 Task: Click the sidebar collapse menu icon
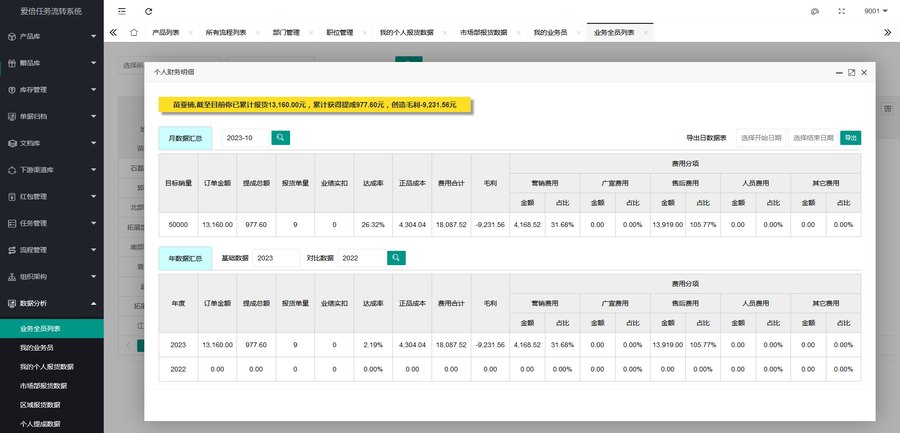pyautogui.click(x=122, y=11)
